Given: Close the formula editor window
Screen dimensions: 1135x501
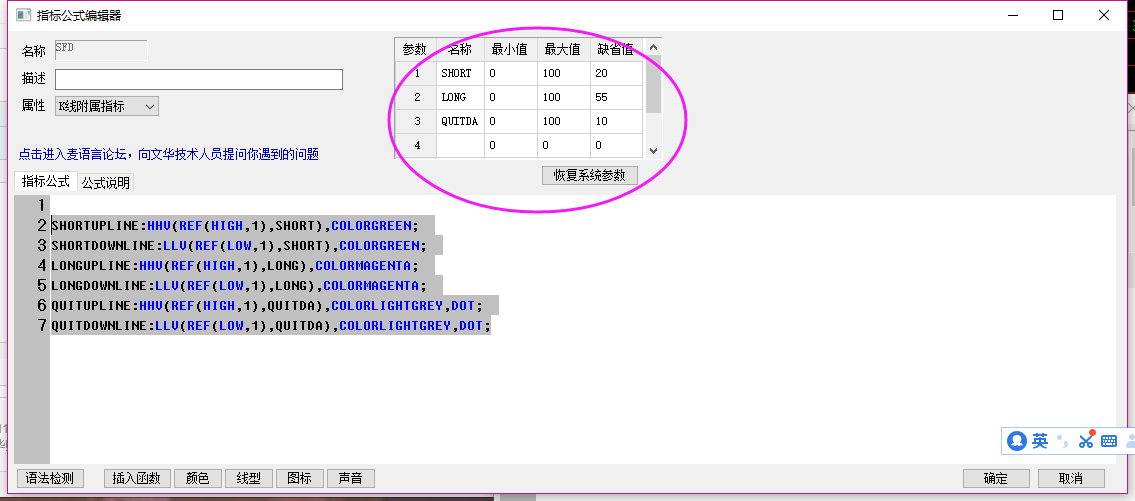Looking at the screenshot, I should click(1104, 15).
